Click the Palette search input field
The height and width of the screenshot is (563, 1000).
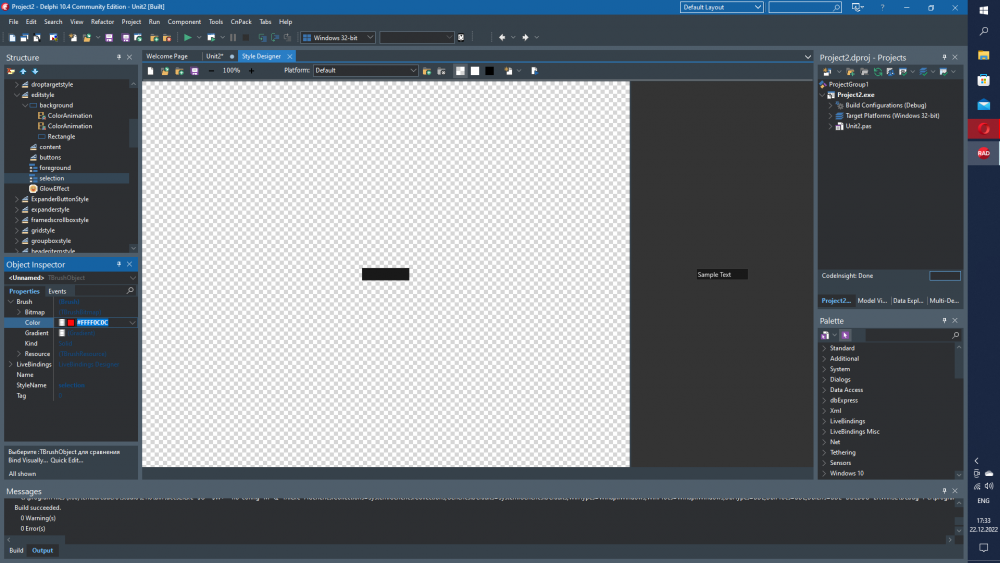[907, 335]
